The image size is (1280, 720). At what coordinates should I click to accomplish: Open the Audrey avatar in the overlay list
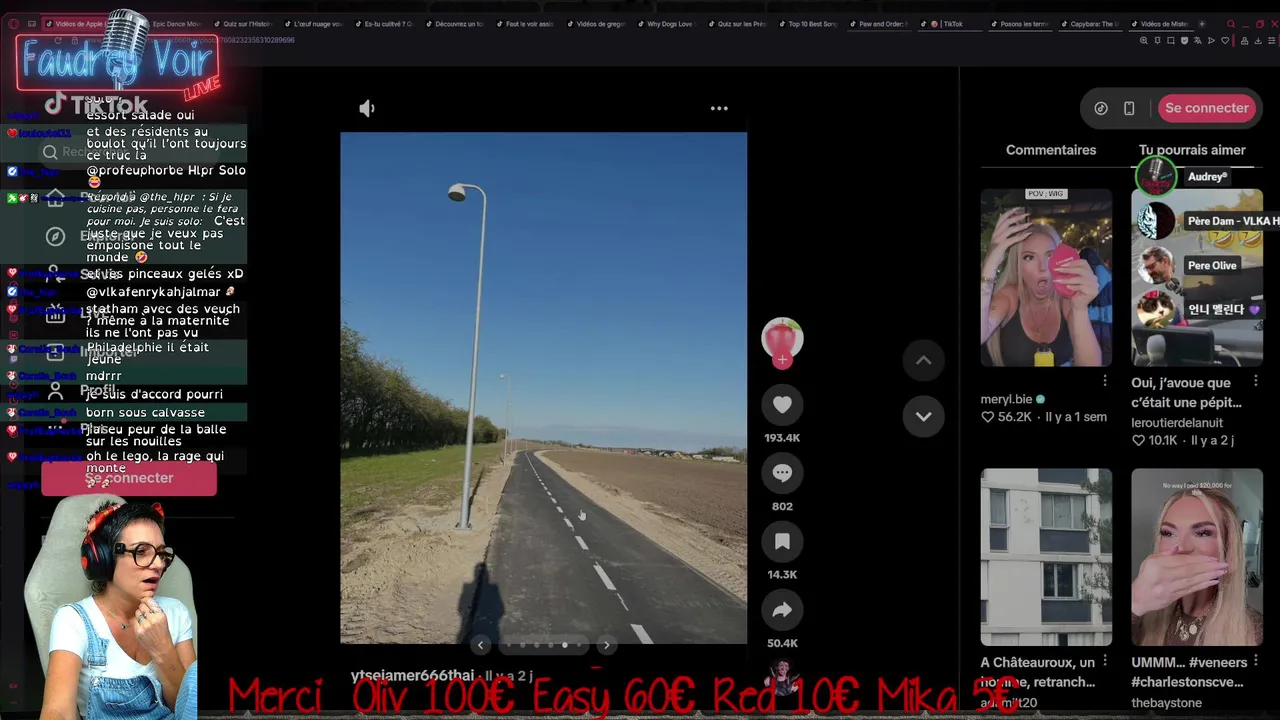tap(1156, 177)
